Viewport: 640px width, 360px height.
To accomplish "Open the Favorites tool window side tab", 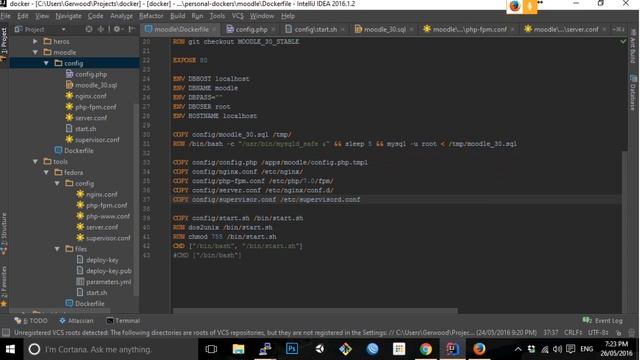I will coord(4,286).
